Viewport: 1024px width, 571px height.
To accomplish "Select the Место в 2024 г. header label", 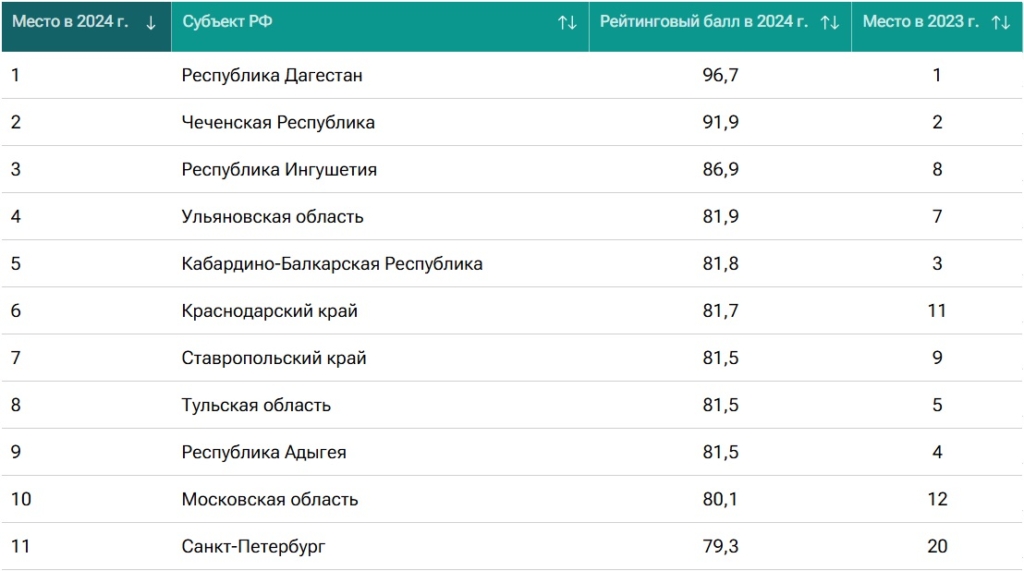I will pyautogui.click(x=70, y=22).
